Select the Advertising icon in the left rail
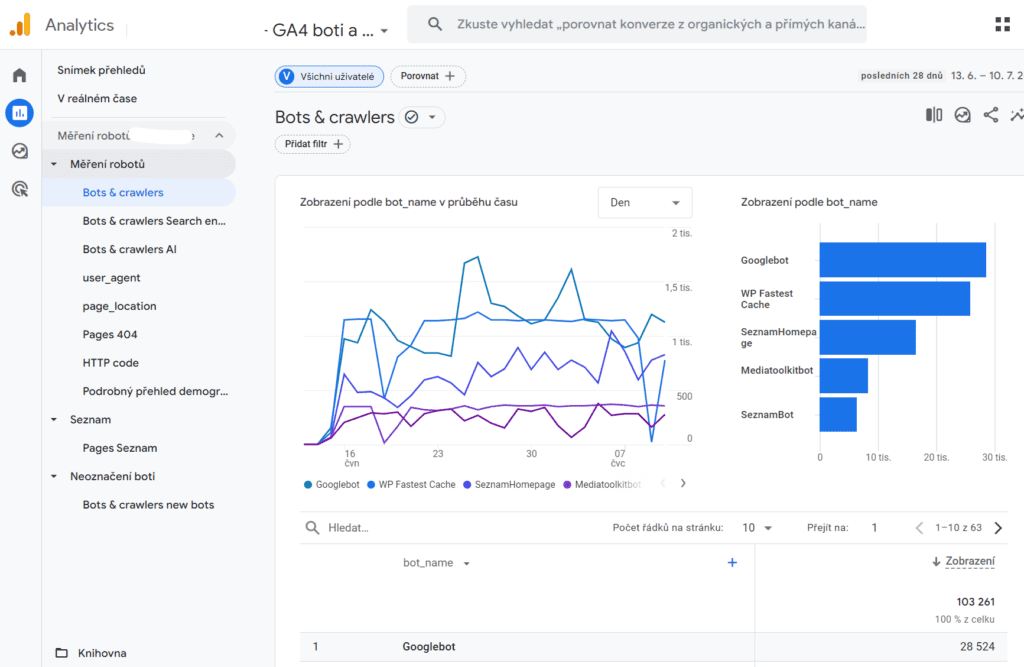Image resolution: width=1024 pixels, height=667 pixels. click(x=18, y=188)
